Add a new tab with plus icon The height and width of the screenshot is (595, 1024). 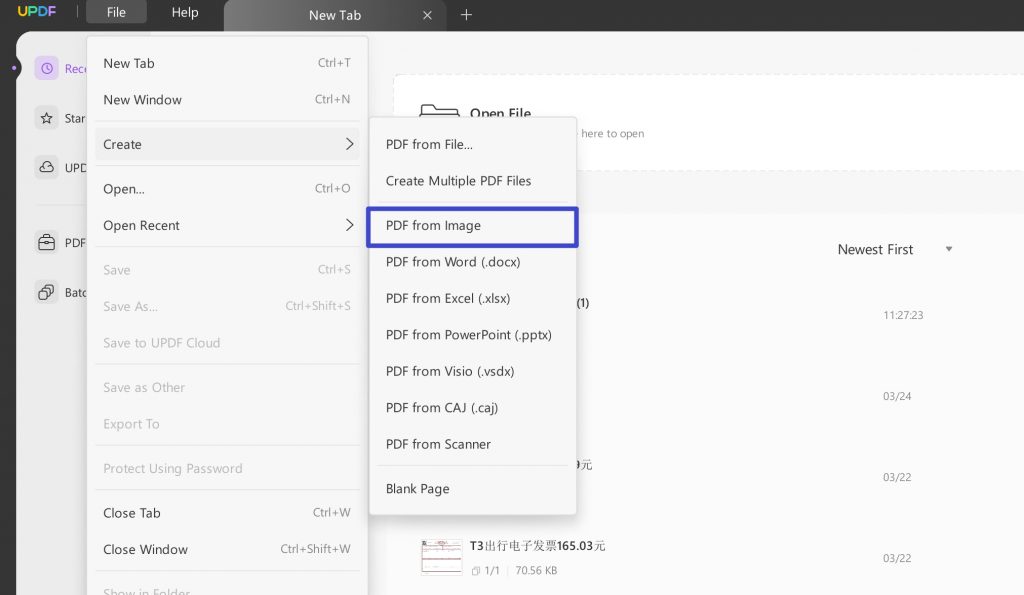tap(466, 14)
